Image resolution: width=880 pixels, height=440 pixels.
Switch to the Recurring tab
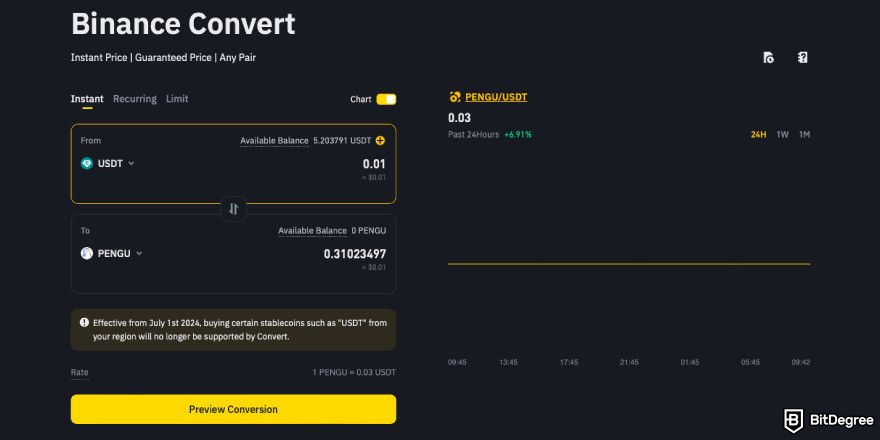coord(135,99)
